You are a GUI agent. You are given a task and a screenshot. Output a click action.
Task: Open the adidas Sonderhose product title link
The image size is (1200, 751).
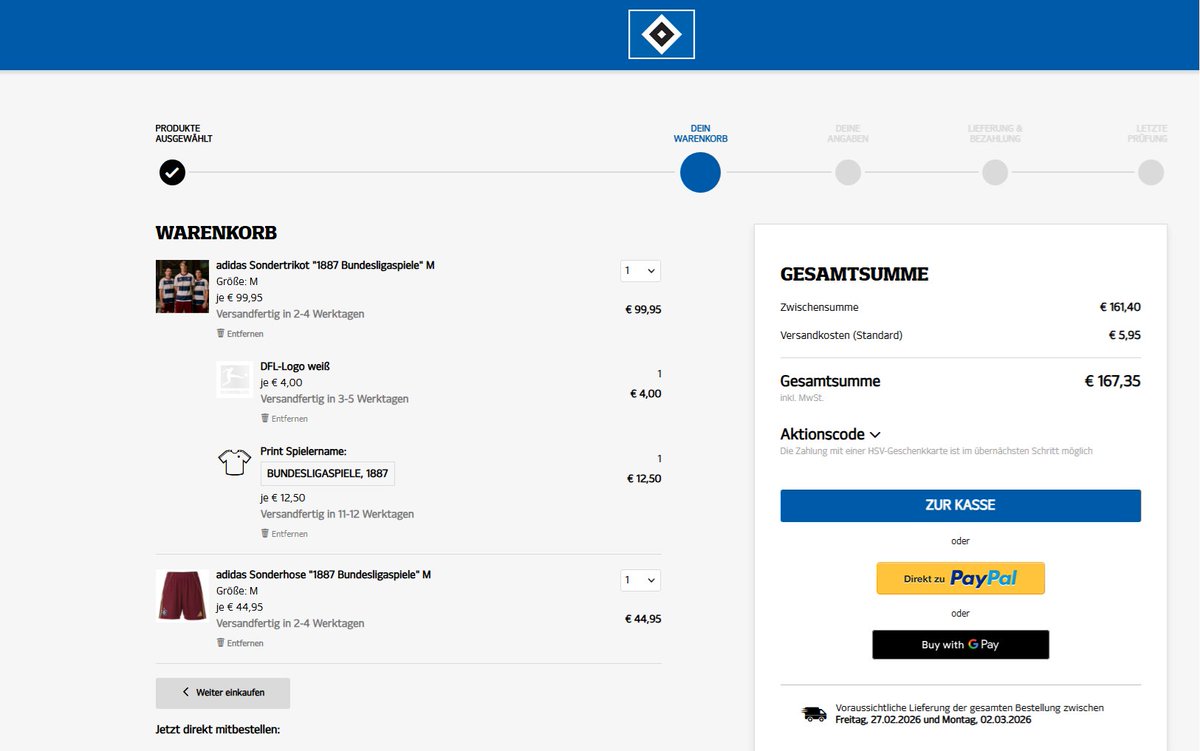point(323,574)
